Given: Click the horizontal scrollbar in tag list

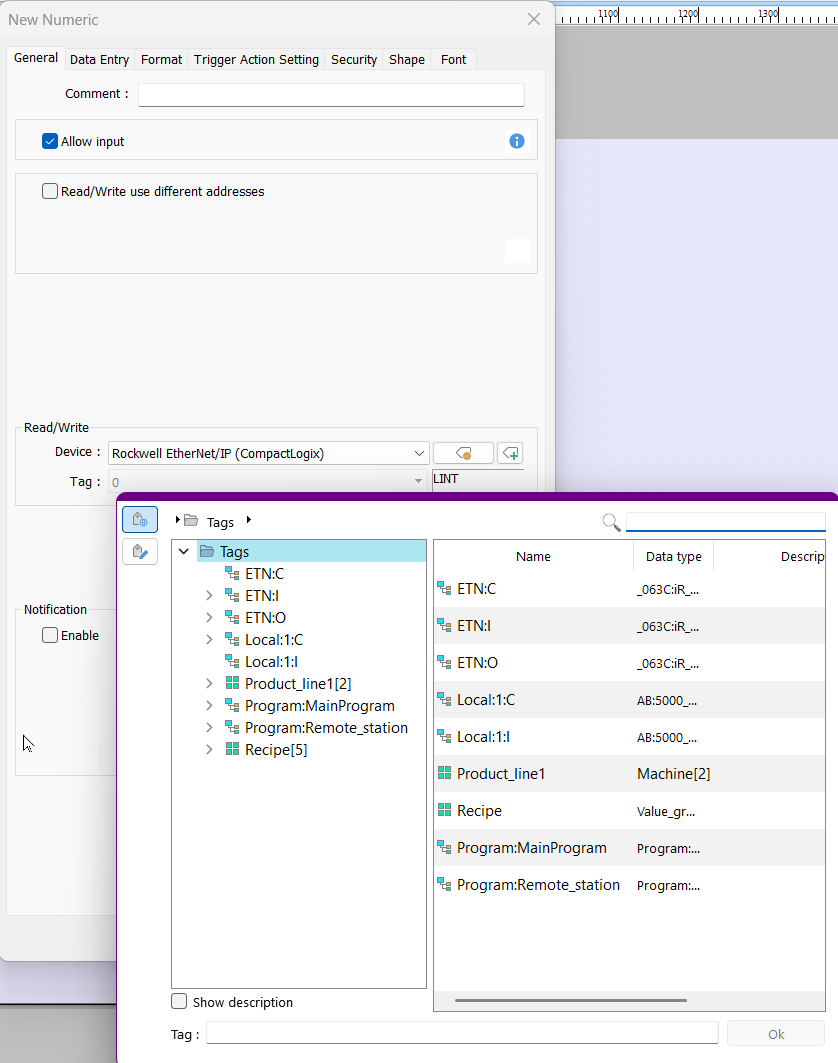Looking at the screenshot, I should [570, 1000].
